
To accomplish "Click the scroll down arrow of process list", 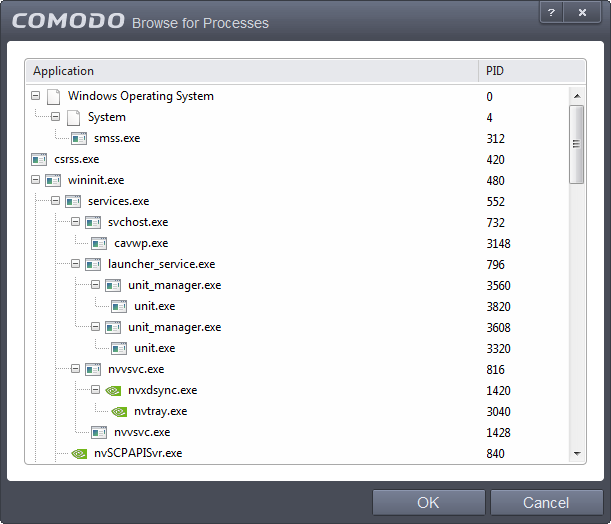I will 577,453.
